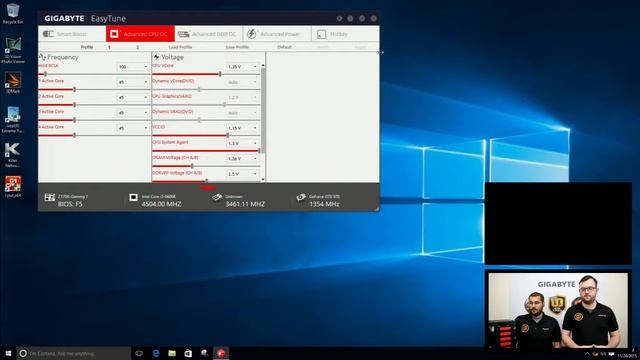This screenshot has width=640, height=360.
Task: Open the Recycle Bin desktop icon
Action: pyautogui.click(x=13, y=13)
